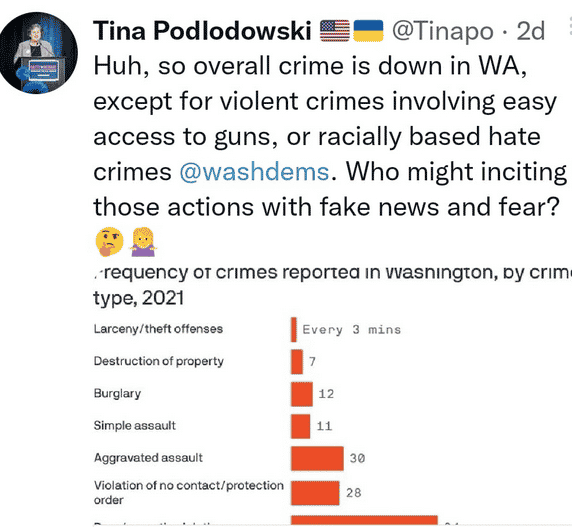Open the @Tinapo handle link
Screen dimensions: 572x527
coord(443,31)
